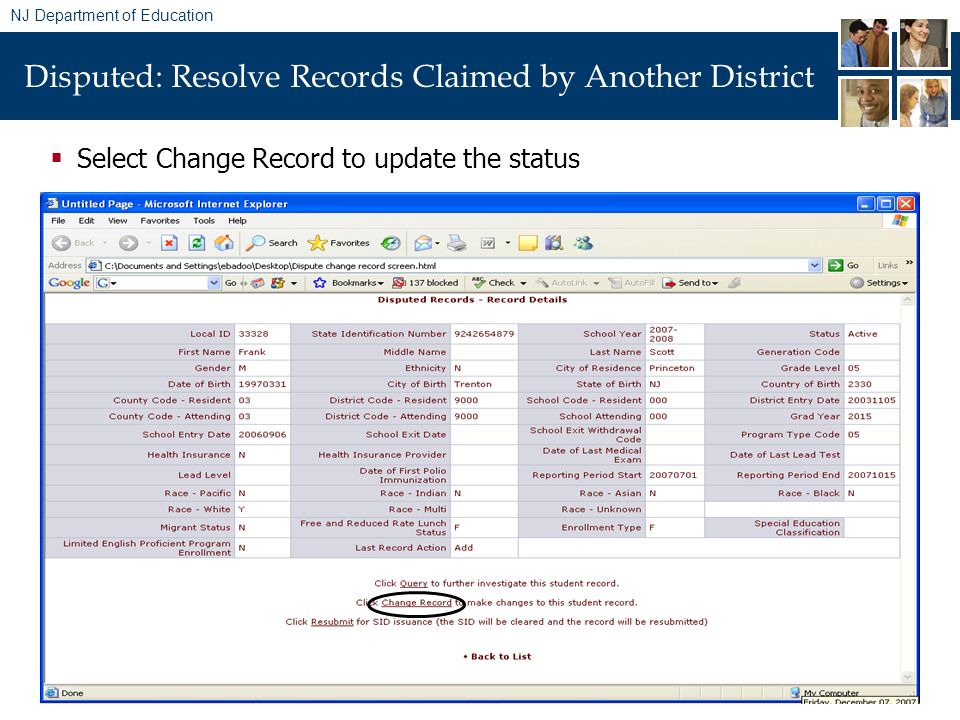Click AutoFill toolbar item
This screenshot has height=720, width=960.
(x=632, y=283)
